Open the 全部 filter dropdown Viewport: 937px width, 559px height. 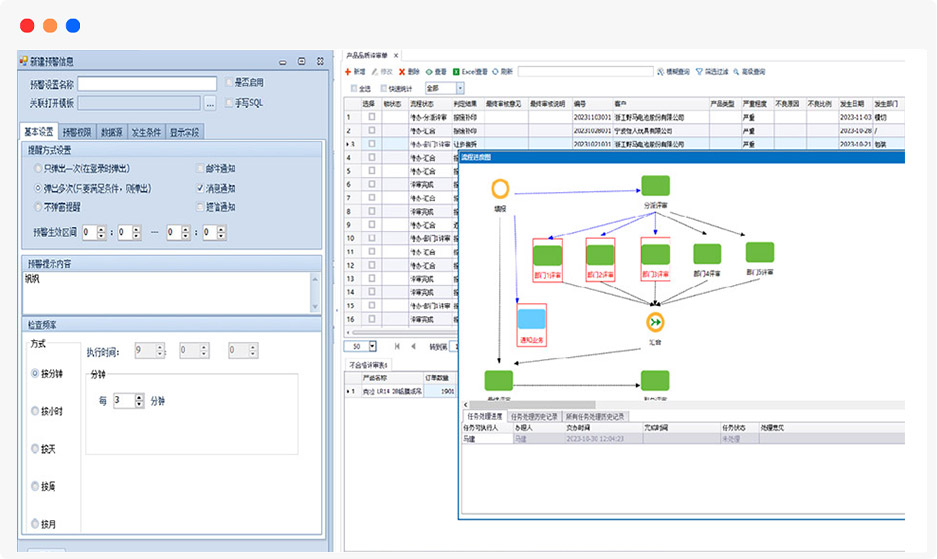[x=459, y=88]
